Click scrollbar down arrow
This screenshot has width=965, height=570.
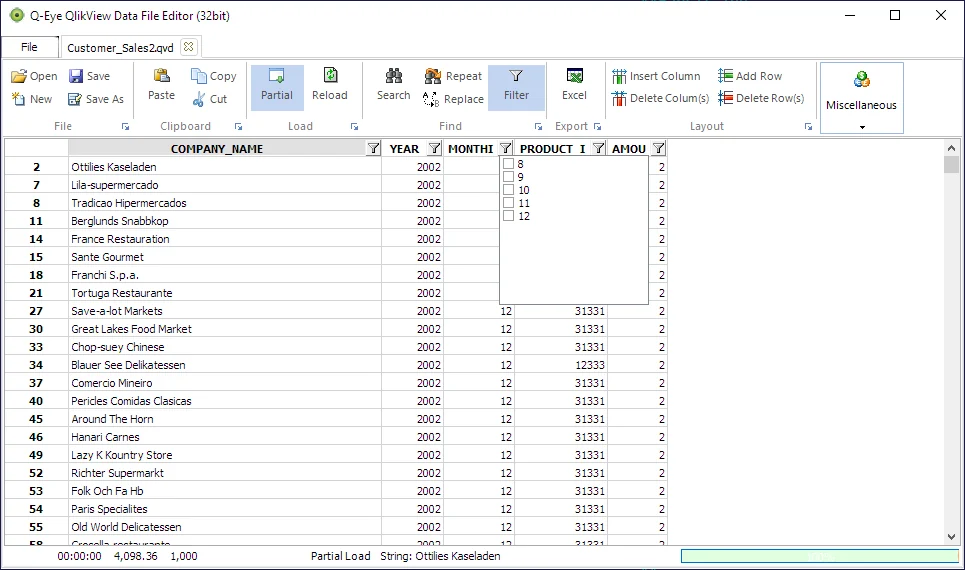[951, 537]
